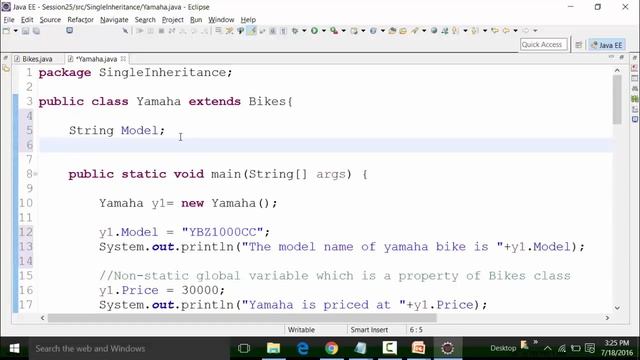
Task: Click the Windows Start button
Action: (14, 349)
